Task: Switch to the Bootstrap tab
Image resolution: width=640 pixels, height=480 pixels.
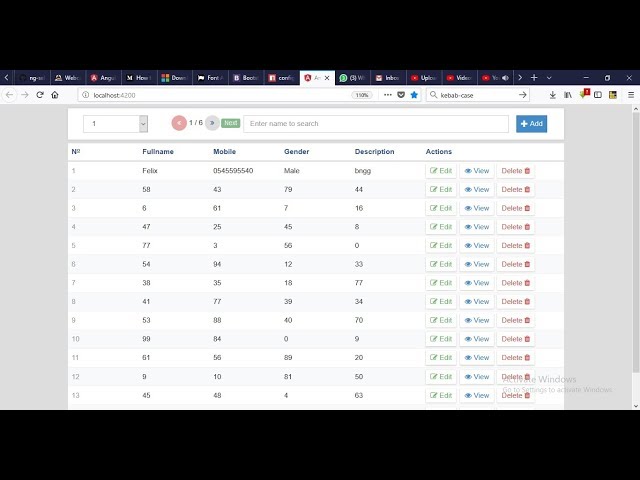Action: [x=246, y=78]
